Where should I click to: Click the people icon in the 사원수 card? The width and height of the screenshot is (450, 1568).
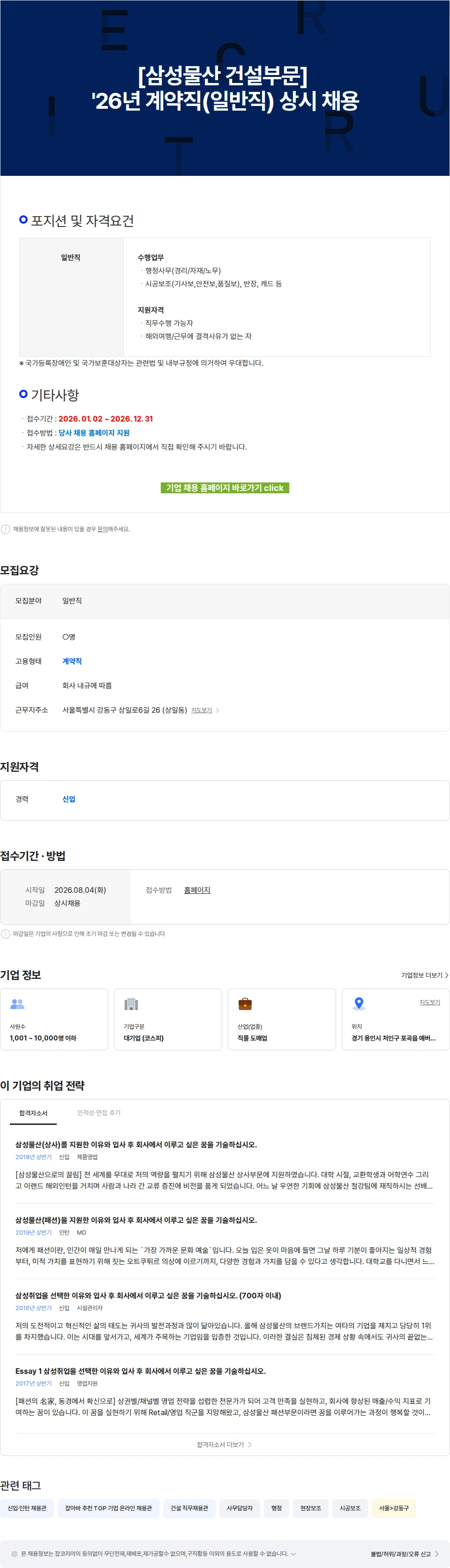(18, 1004)
